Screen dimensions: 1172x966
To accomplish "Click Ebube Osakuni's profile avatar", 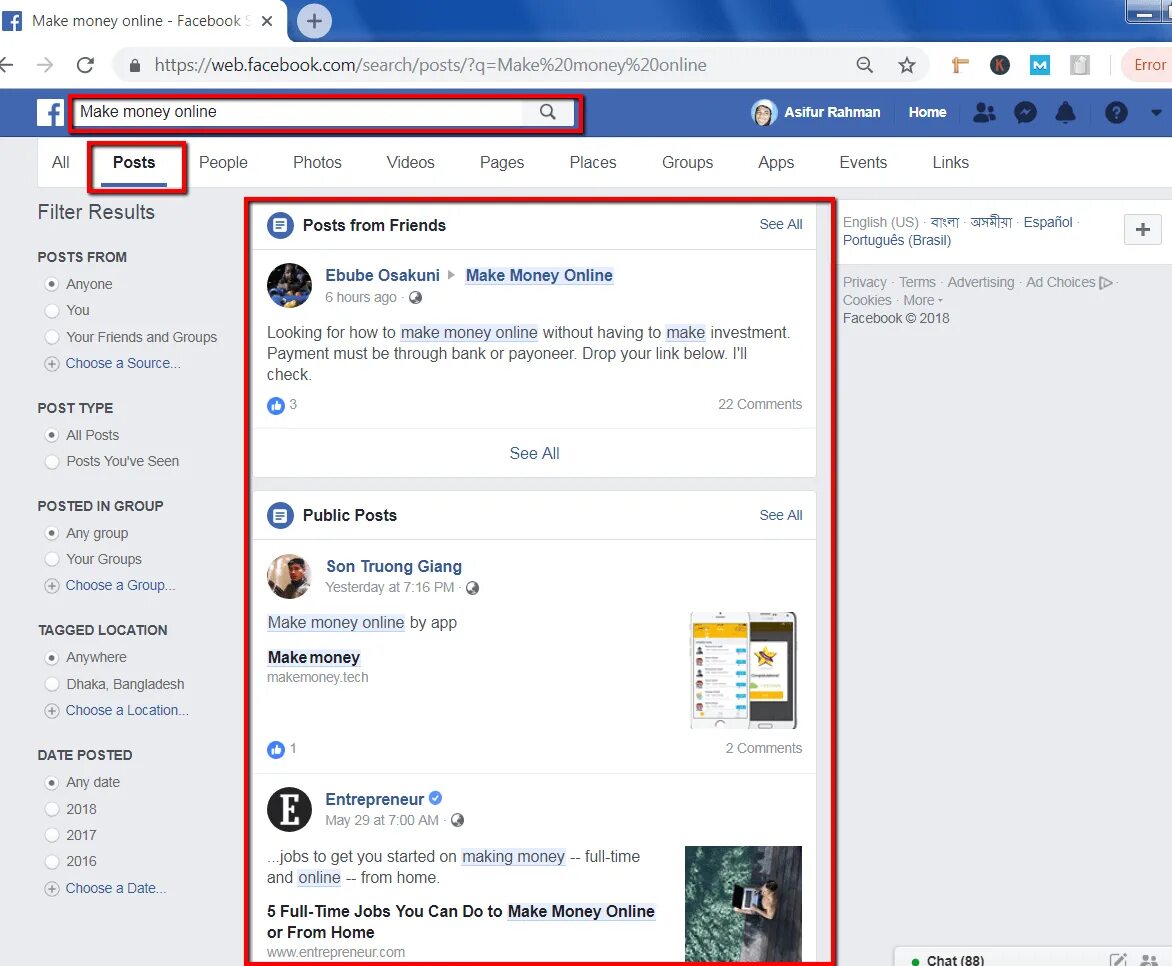I will (x=289, y=286).
